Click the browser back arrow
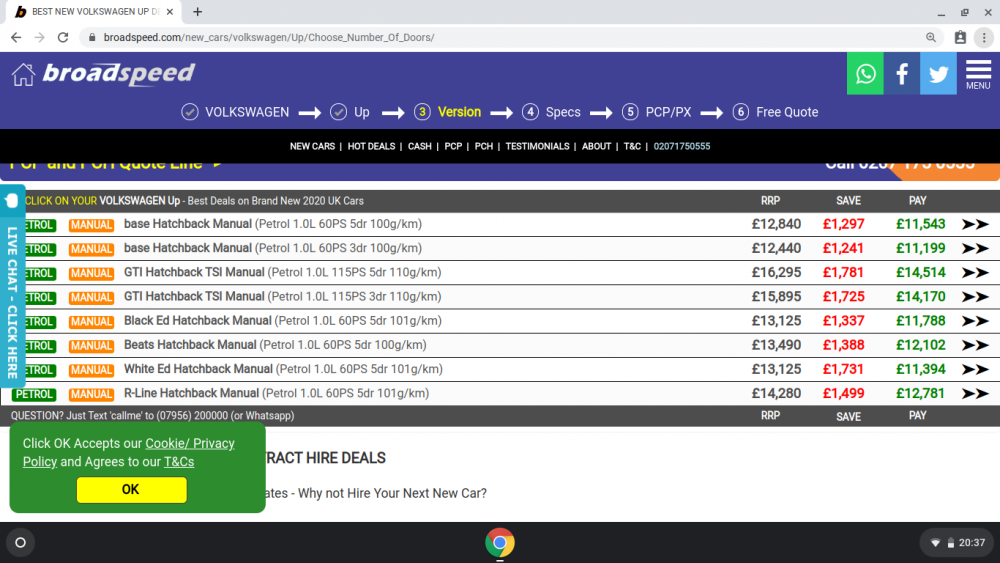This screenshot has height=563, width=1000. coord(16,38)
